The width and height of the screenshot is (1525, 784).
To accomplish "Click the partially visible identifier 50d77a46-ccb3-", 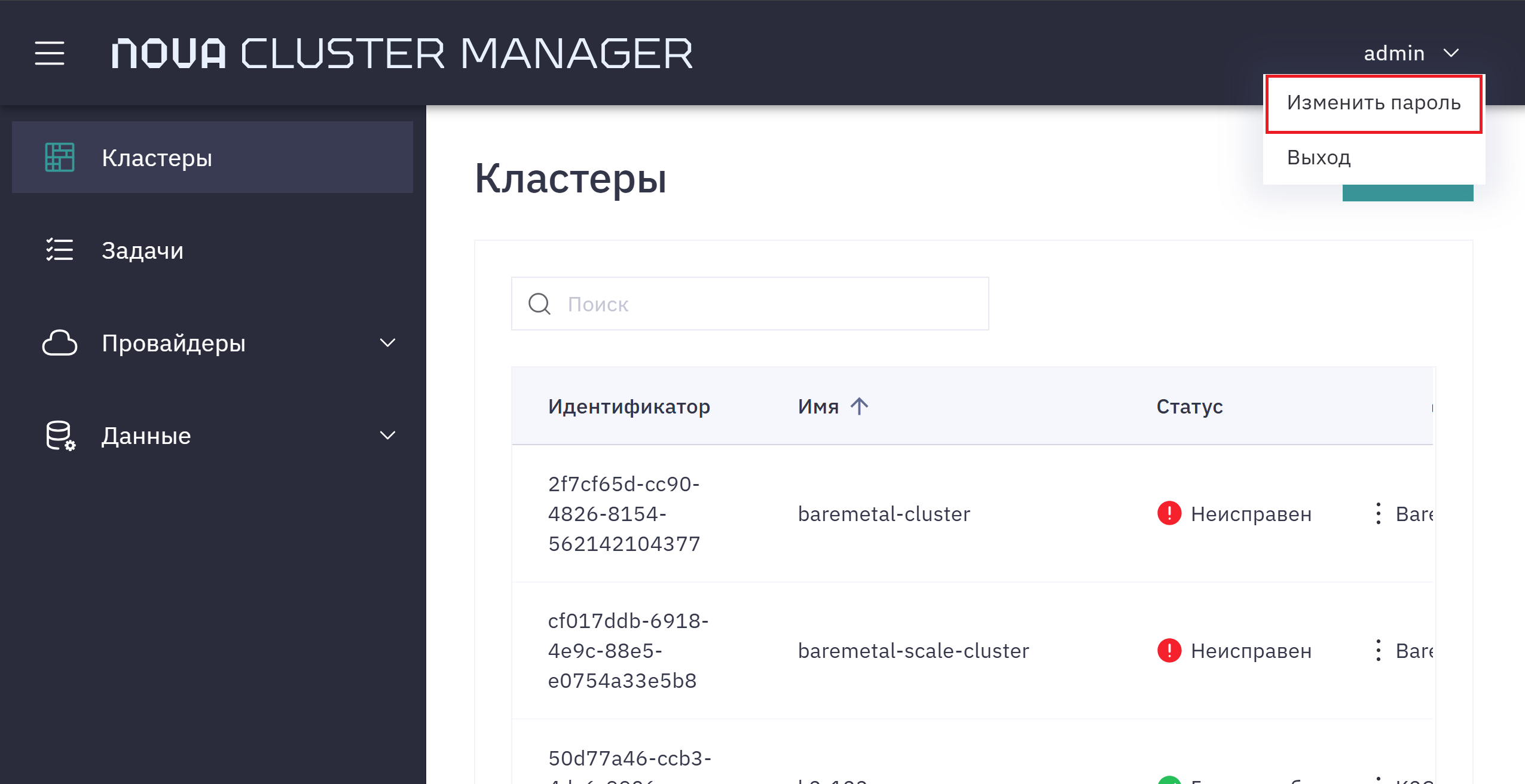I will [629, 758].
